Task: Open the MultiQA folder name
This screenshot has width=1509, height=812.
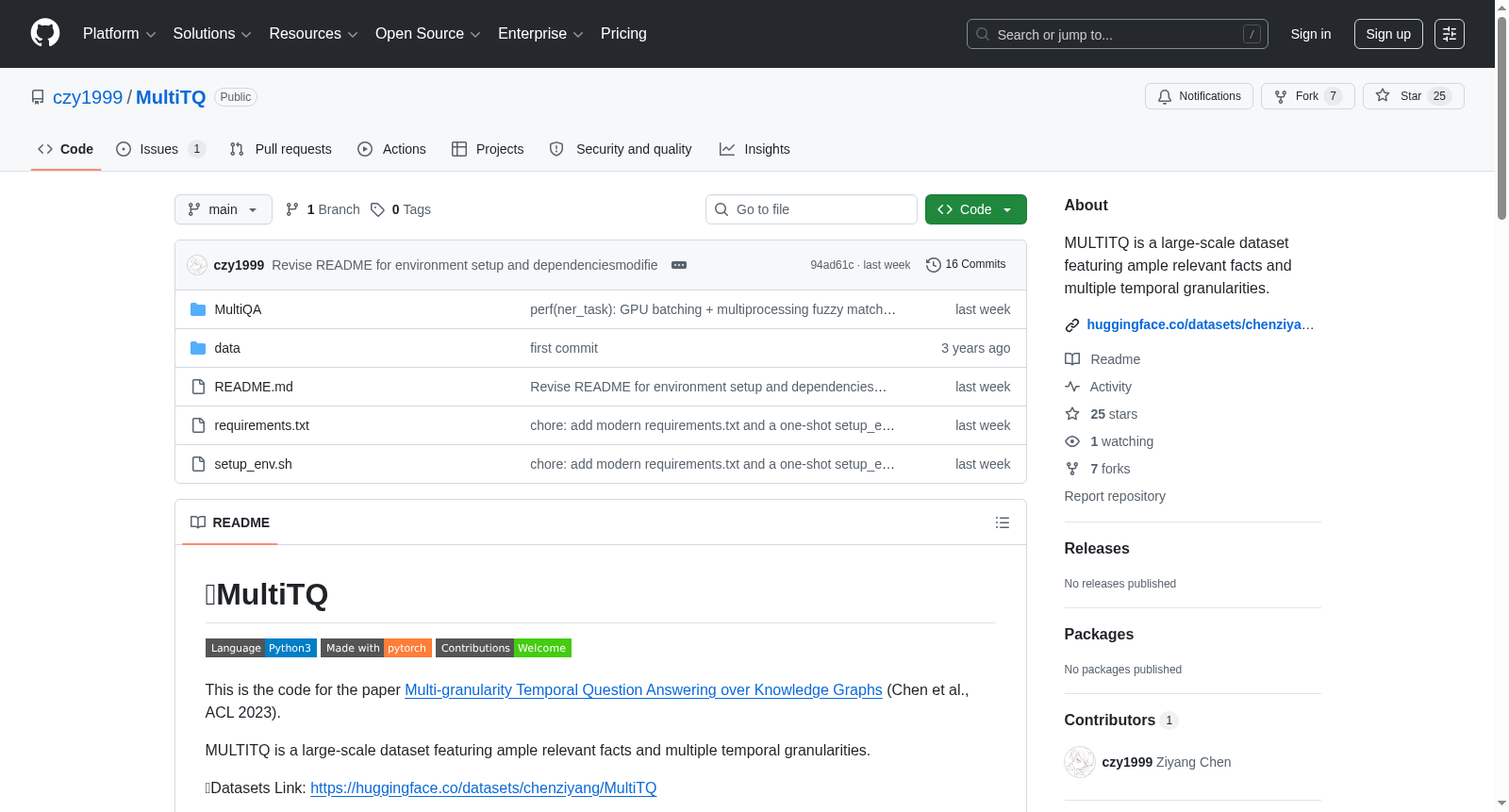Action: click(x=238, y=309)
